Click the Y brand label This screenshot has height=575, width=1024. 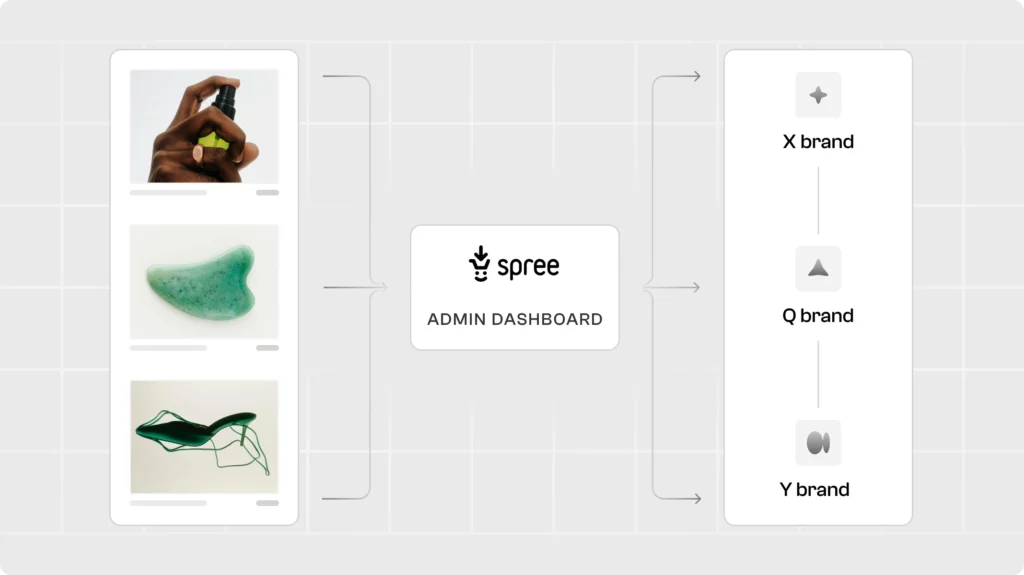coord(815,490)
